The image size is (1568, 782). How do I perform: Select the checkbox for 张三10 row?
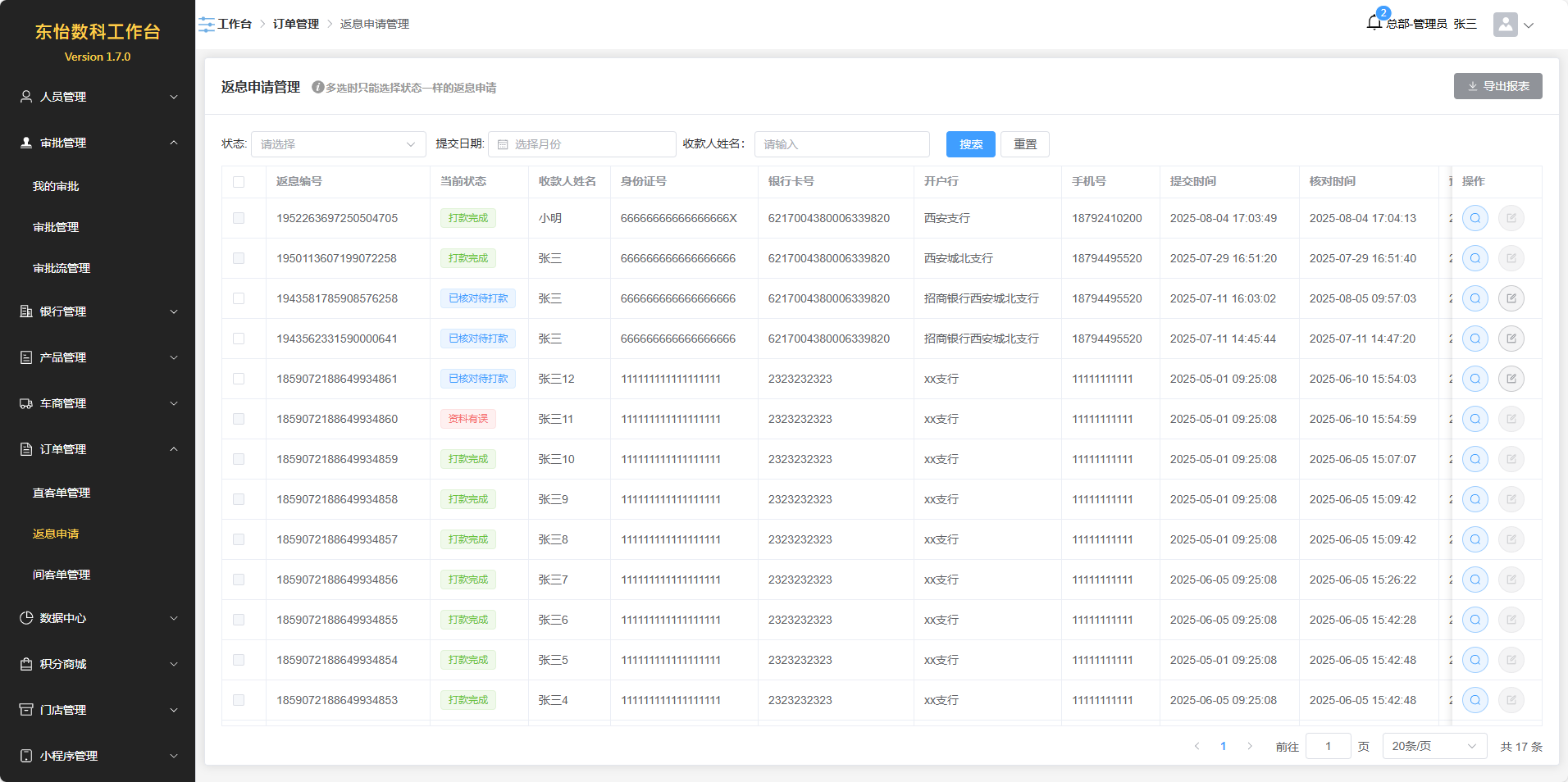[239, 459]
